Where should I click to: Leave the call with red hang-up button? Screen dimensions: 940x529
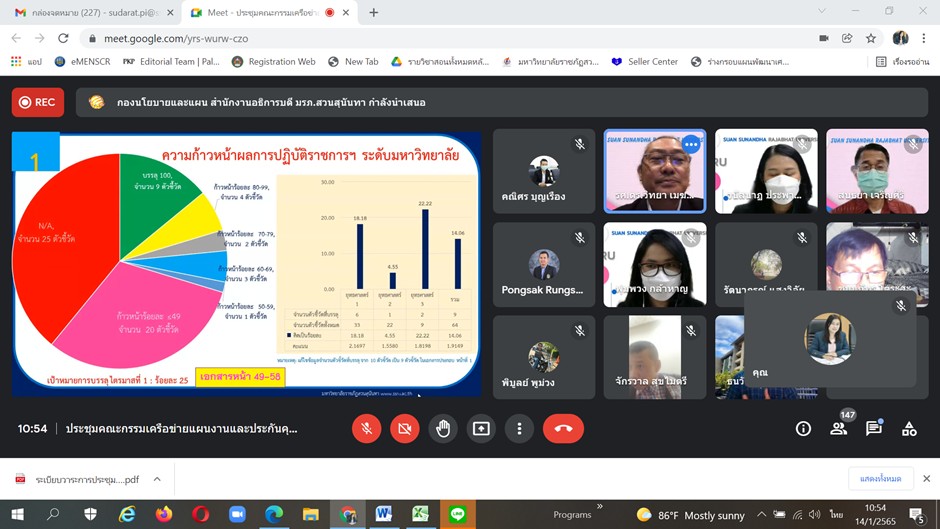coord(563,428)
